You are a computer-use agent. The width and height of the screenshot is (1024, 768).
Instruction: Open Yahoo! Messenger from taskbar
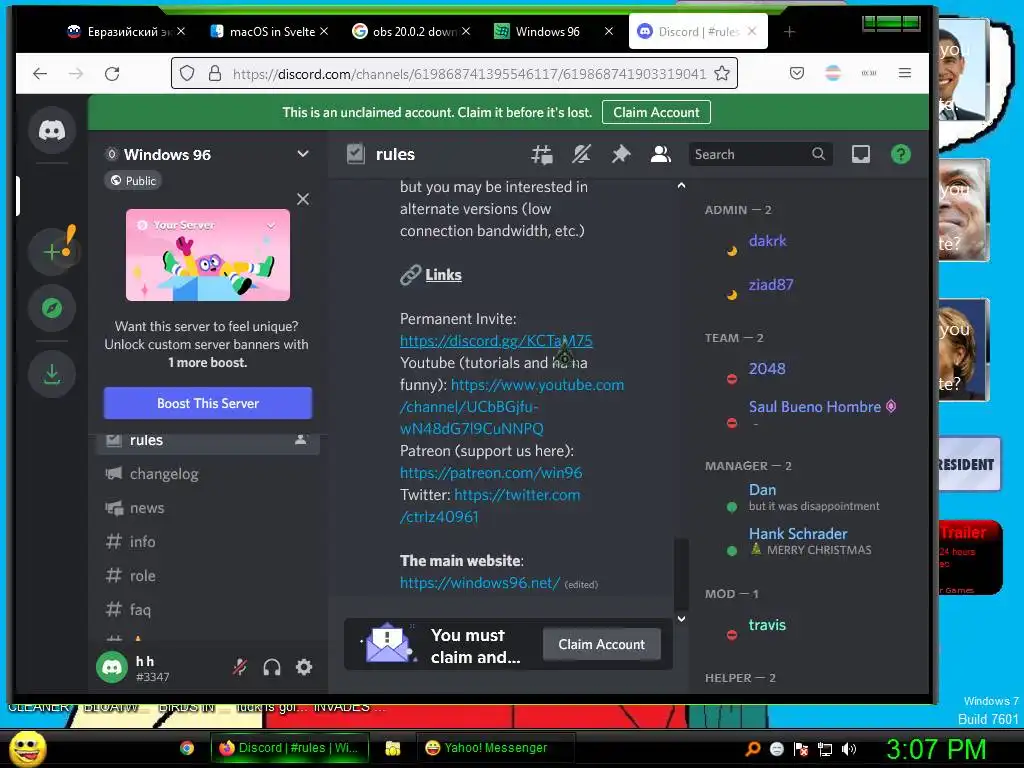coord(495,748)
